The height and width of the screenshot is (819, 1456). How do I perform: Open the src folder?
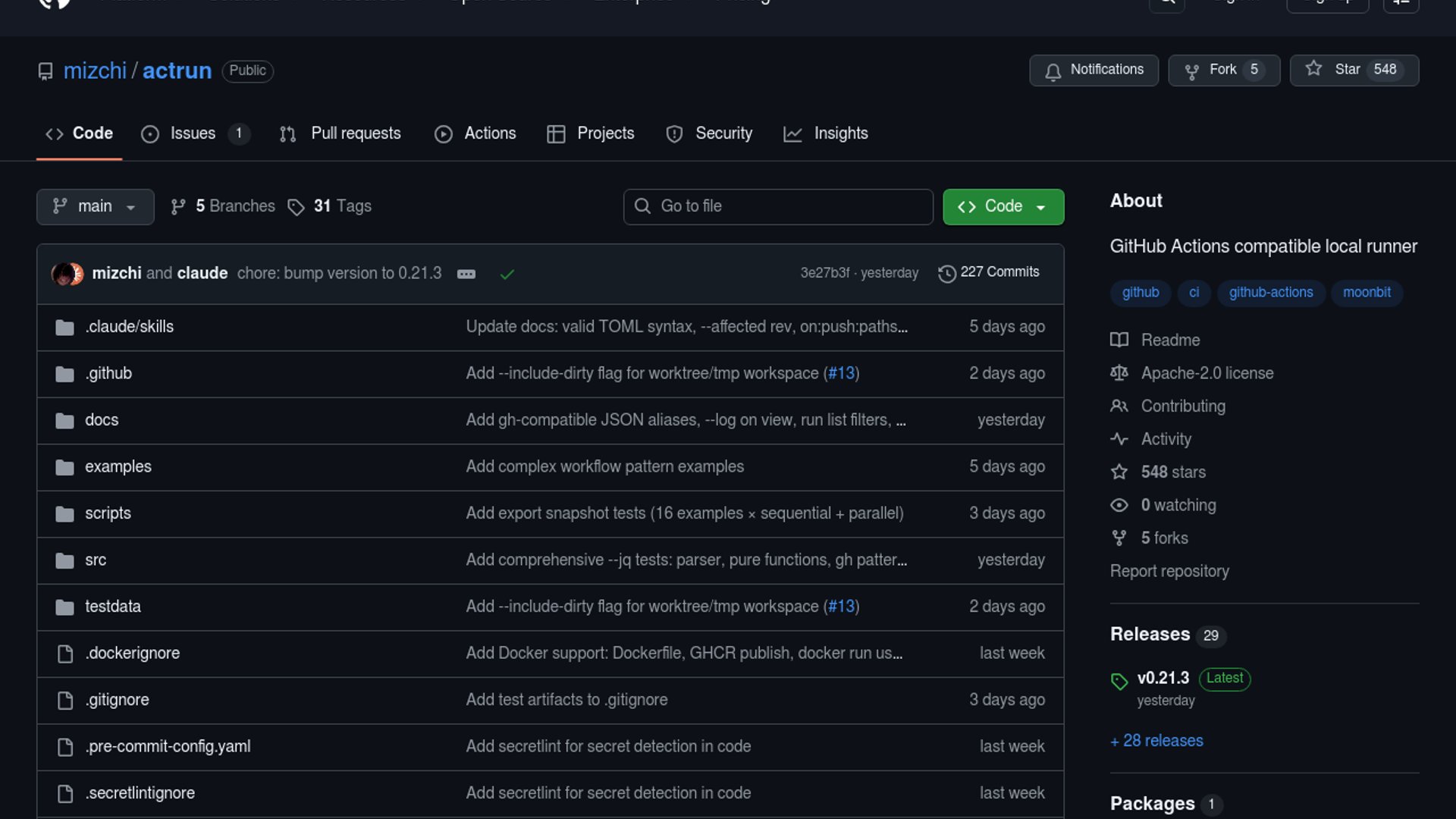pyautogui.click(x=96, y=560)
